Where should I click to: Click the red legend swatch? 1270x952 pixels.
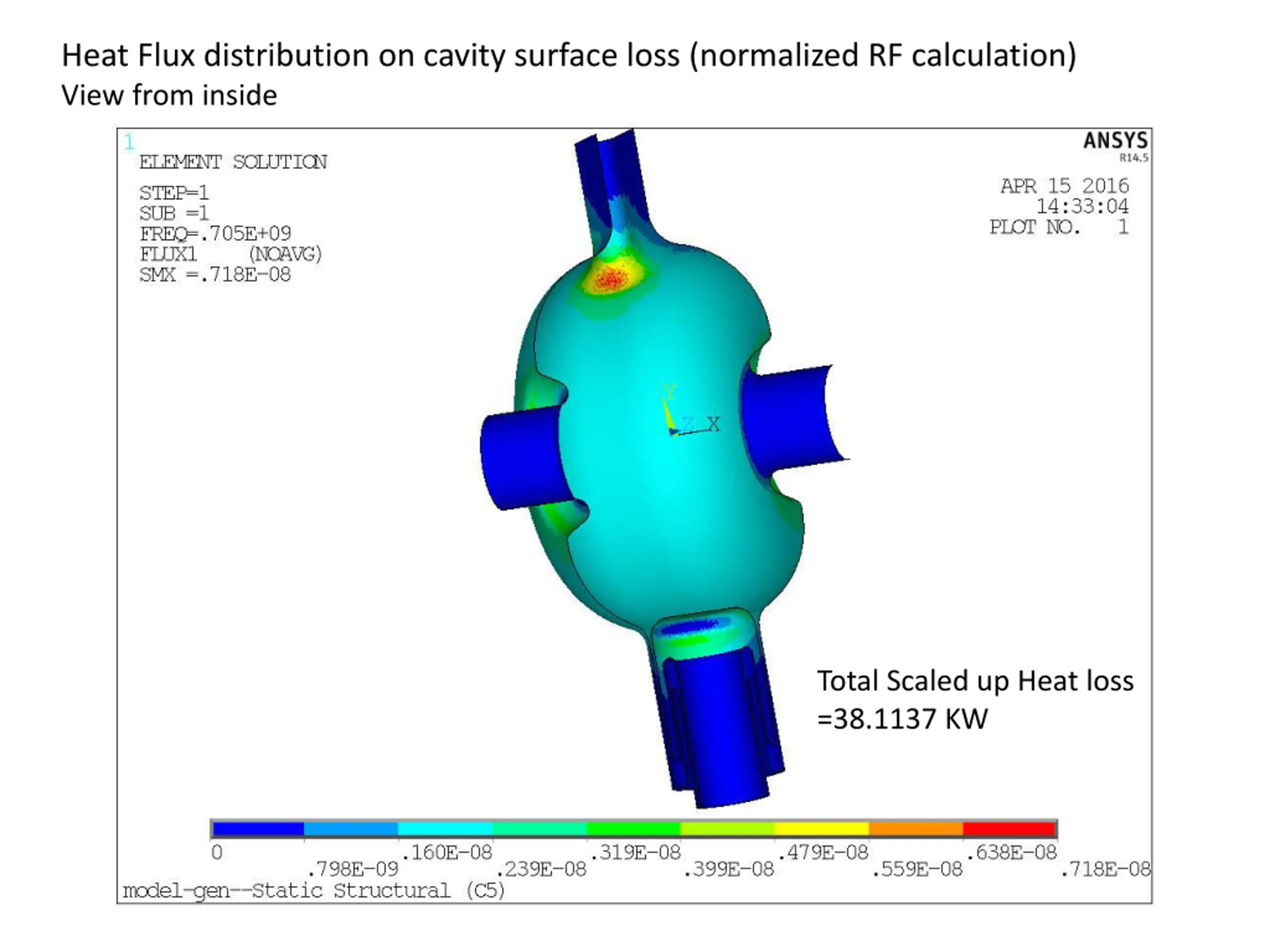[1010, 829]
